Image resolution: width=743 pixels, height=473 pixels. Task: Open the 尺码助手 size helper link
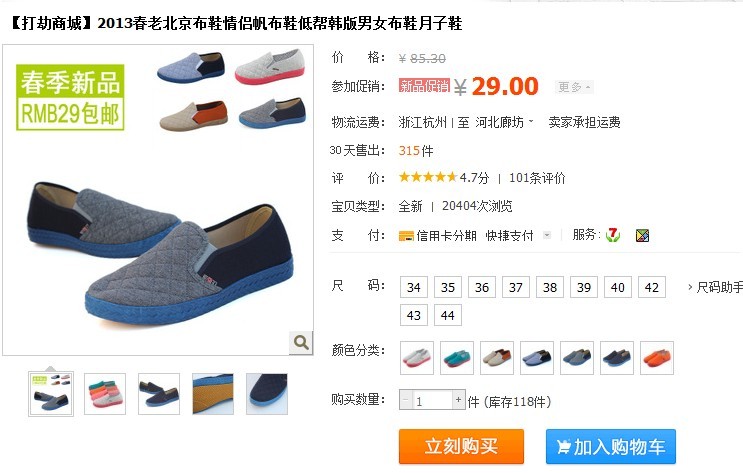pos(715,287)
